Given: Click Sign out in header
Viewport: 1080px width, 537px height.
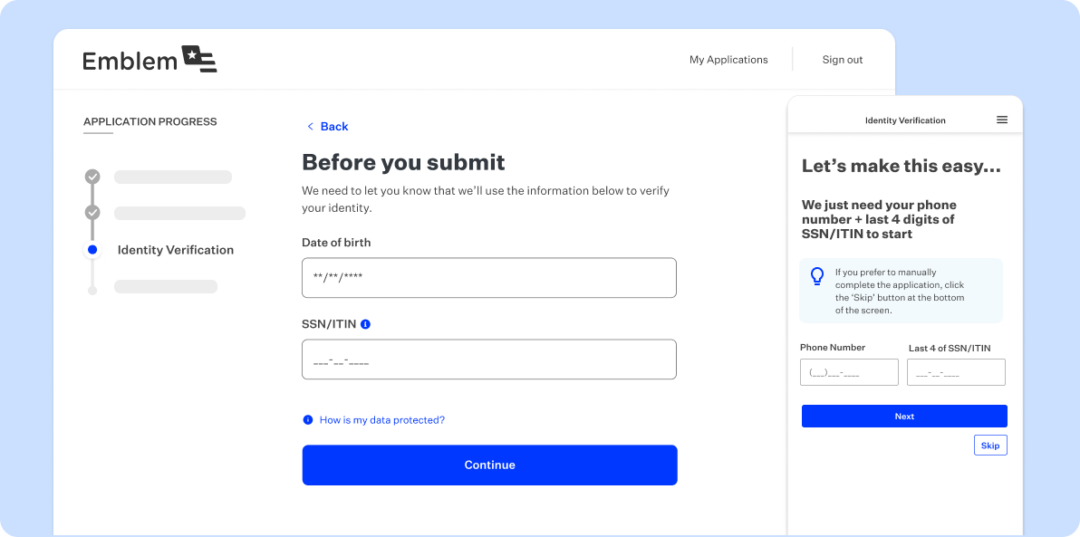Looking at the screenshot, I should (x=842, y=60).
